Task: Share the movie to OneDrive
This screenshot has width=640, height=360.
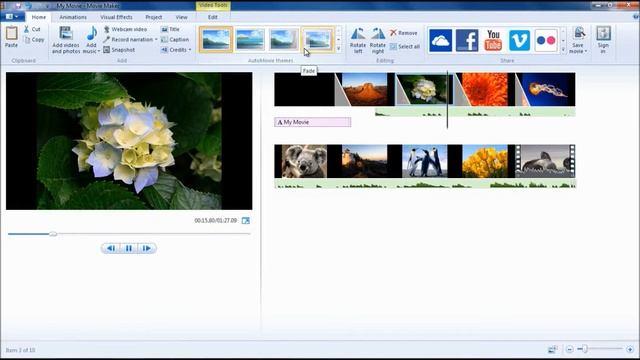Action: pyautogui.click(x=440, y=40)
